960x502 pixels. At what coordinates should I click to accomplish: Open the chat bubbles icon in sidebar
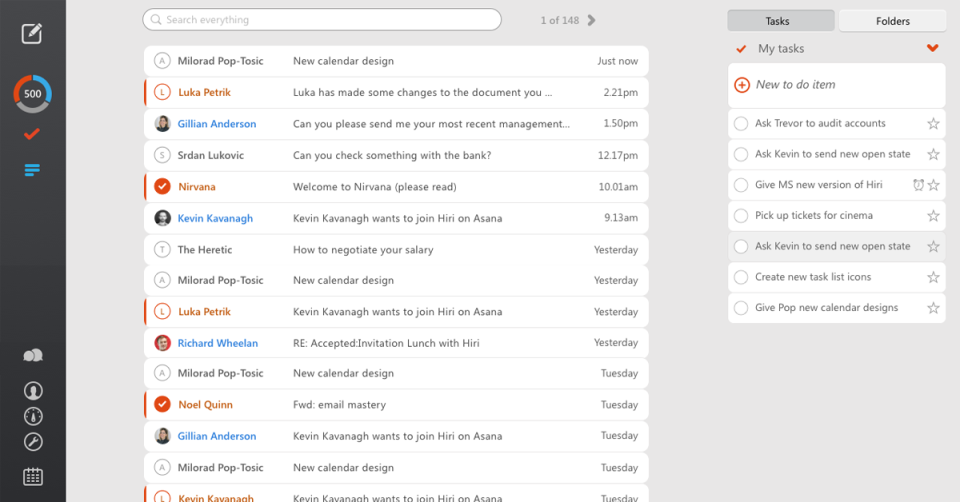pyautogui.click(x=33, y=356)
